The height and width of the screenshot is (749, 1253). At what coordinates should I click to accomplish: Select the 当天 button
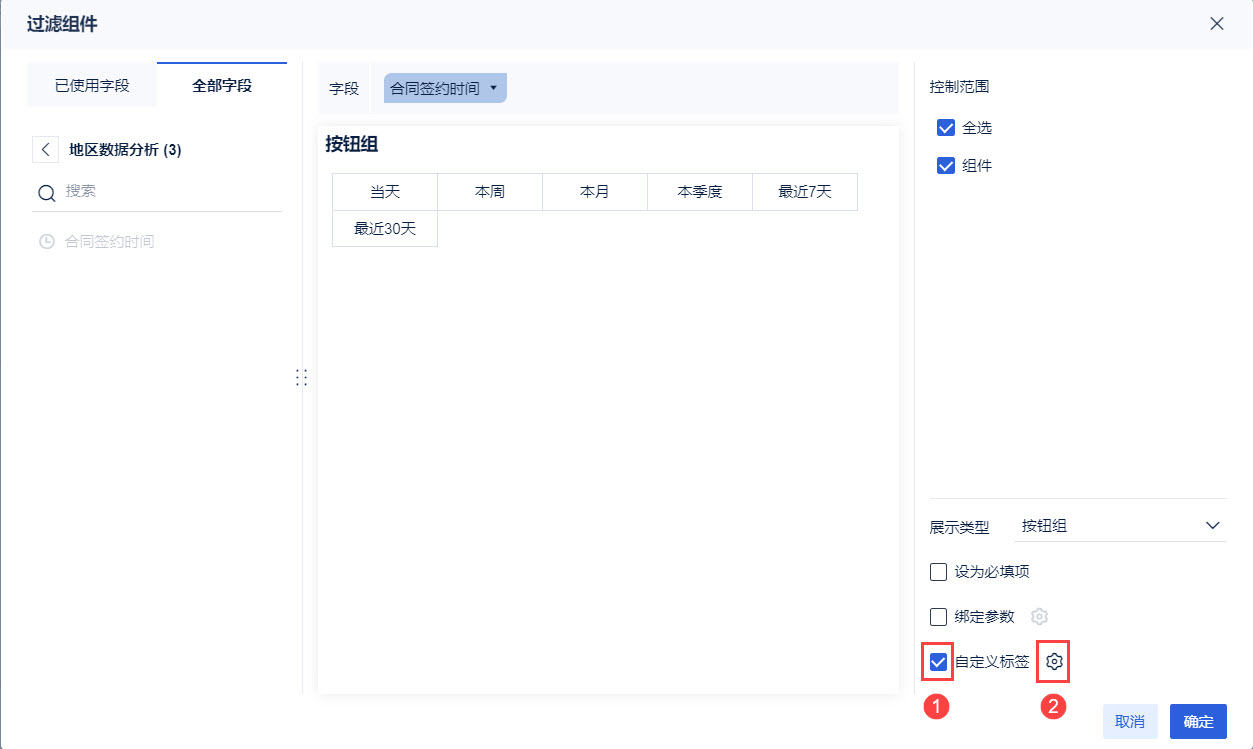tap(385, 192)
